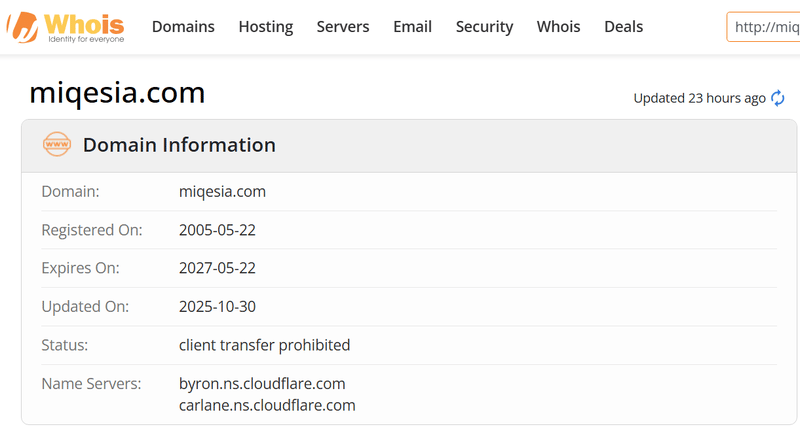
Task: Open the Hosting menu
Action: [266, 27]
